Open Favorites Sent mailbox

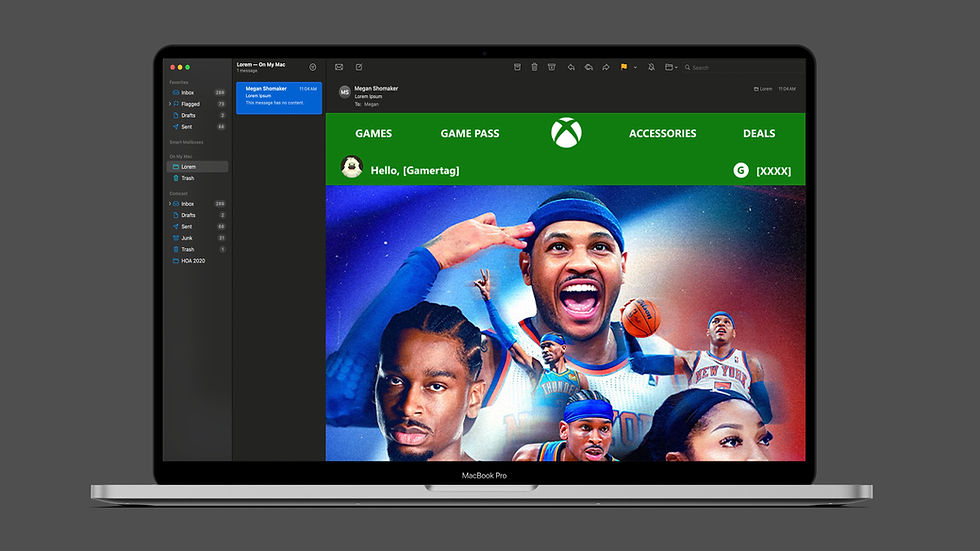(x=198, y=127)
